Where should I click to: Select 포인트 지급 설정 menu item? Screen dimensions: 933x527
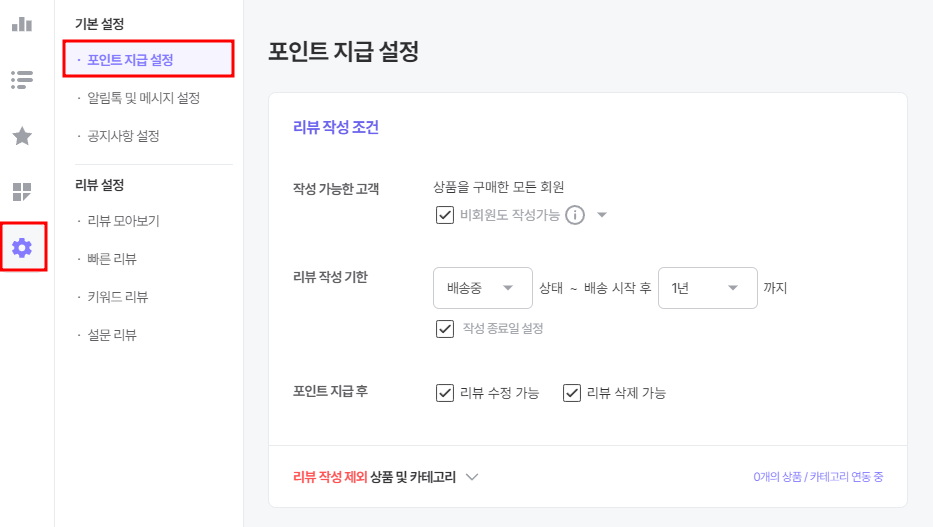(x=148, y=59)
